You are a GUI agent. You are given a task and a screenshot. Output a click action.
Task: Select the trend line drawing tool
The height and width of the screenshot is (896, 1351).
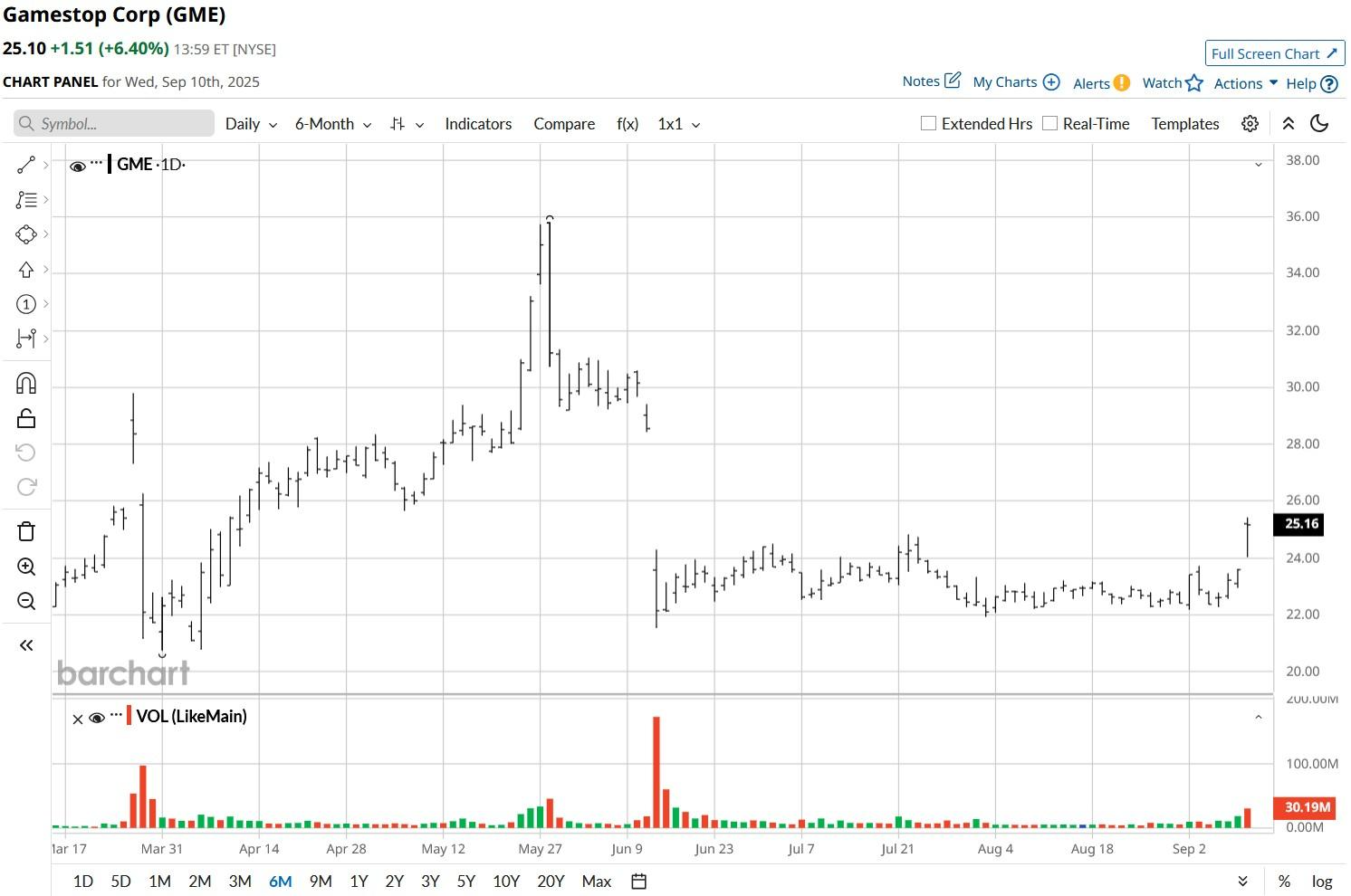[26, 165]
